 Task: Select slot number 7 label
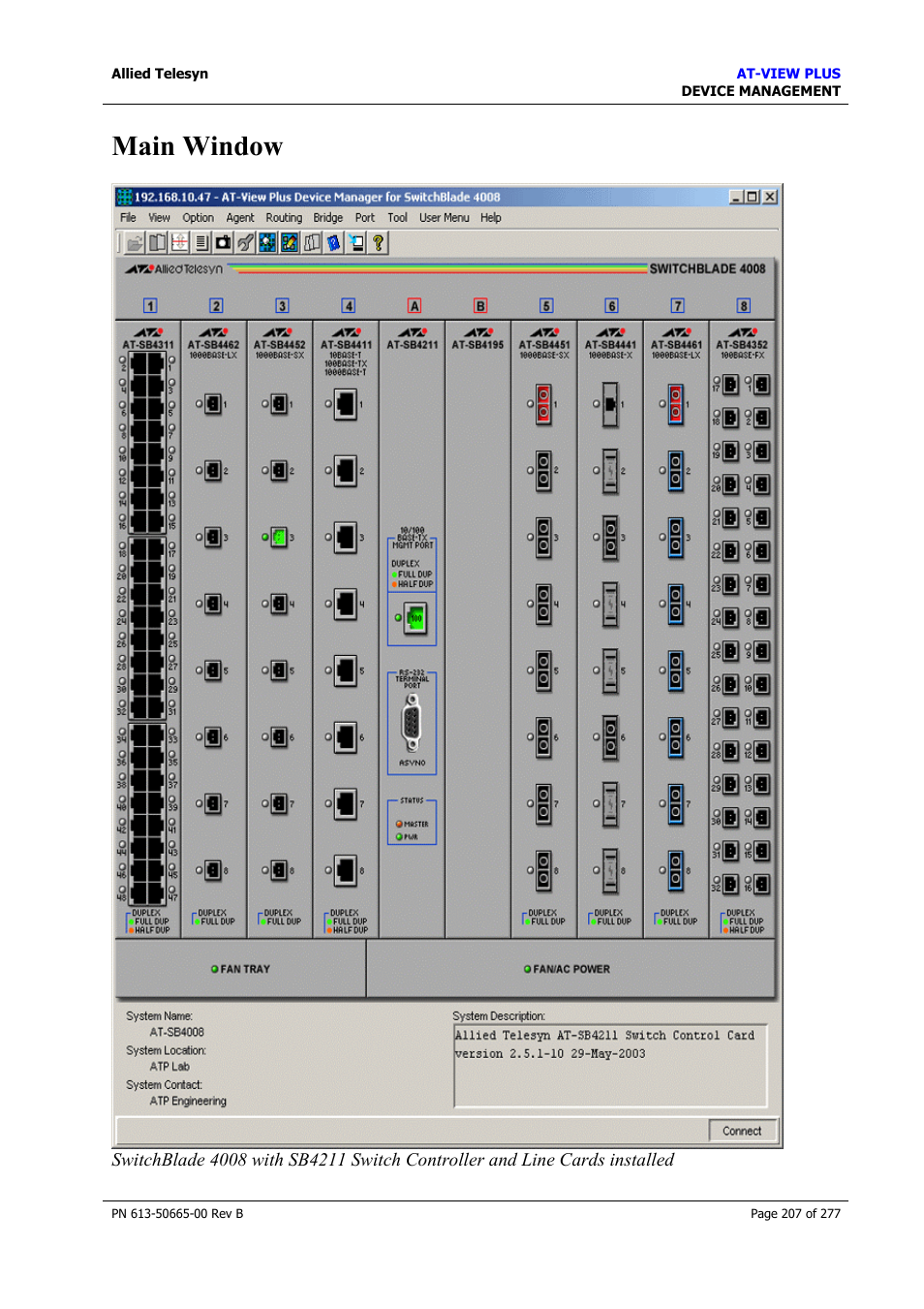[678, 305]
